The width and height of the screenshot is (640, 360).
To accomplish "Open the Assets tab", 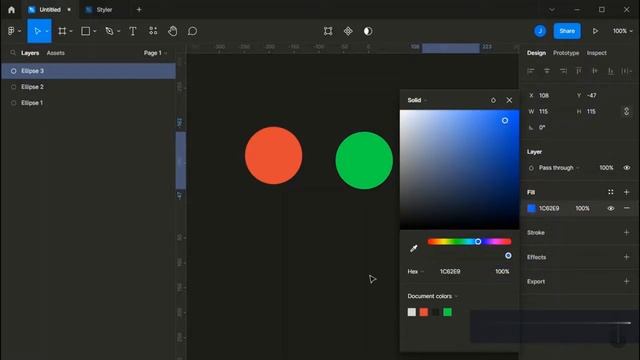I will tap(56, 53).
